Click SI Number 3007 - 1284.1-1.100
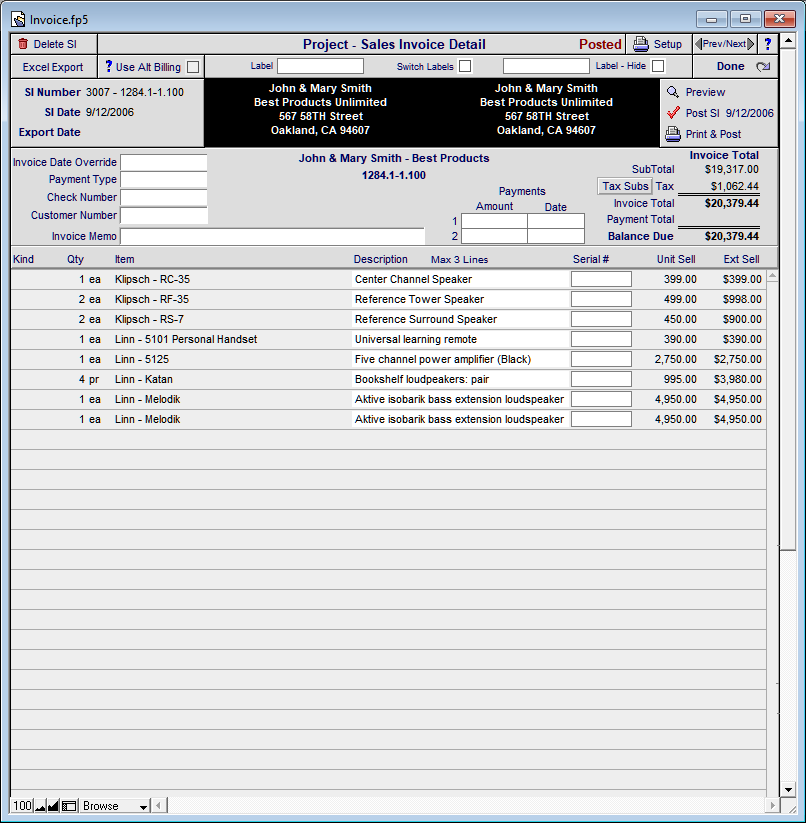806x823 pixels. (135, 92)
